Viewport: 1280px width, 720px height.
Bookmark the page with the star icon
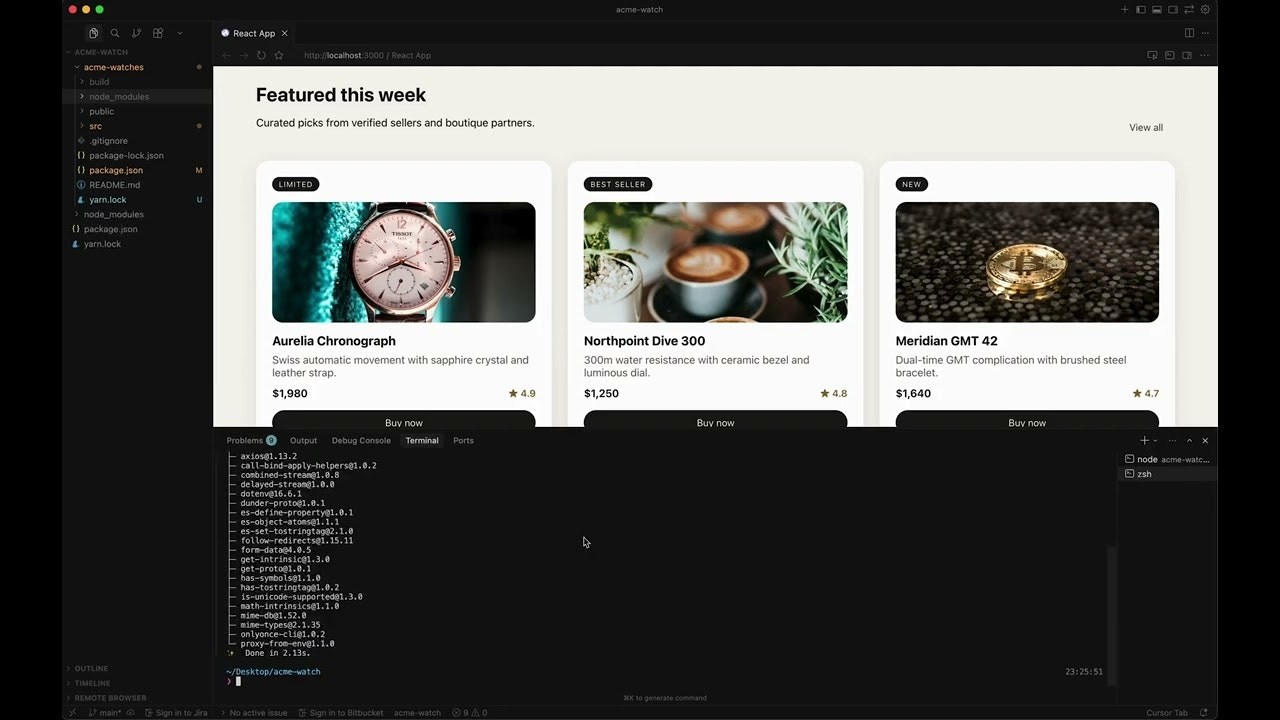click(279, 56)
